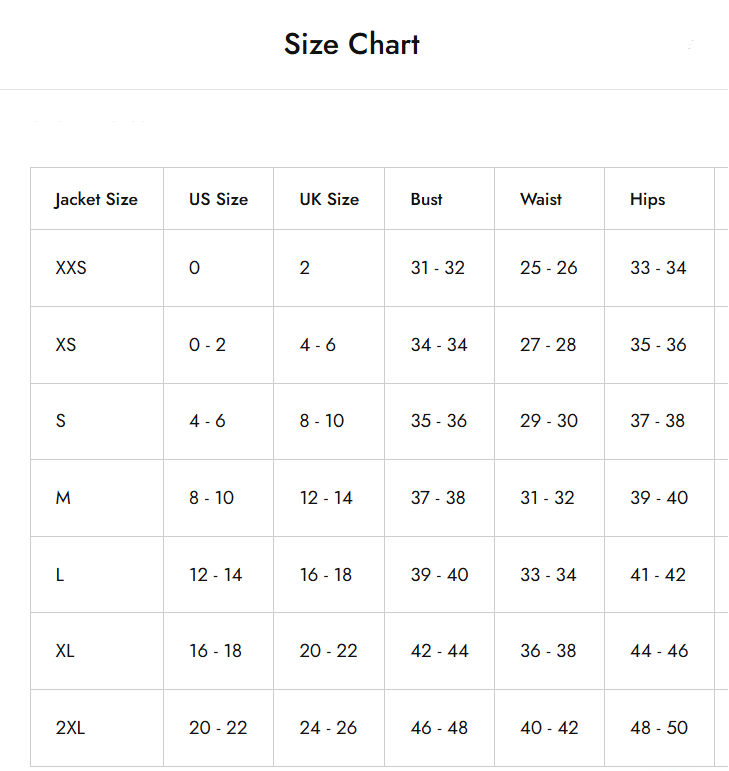Click the Bust column header

(426, 199)
